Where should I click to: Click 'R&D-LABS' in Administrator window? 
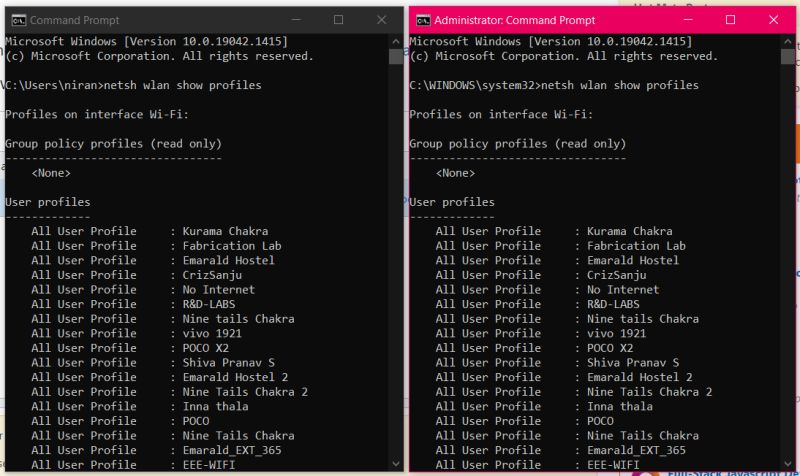pyautogui.click(x=613, y=304)
